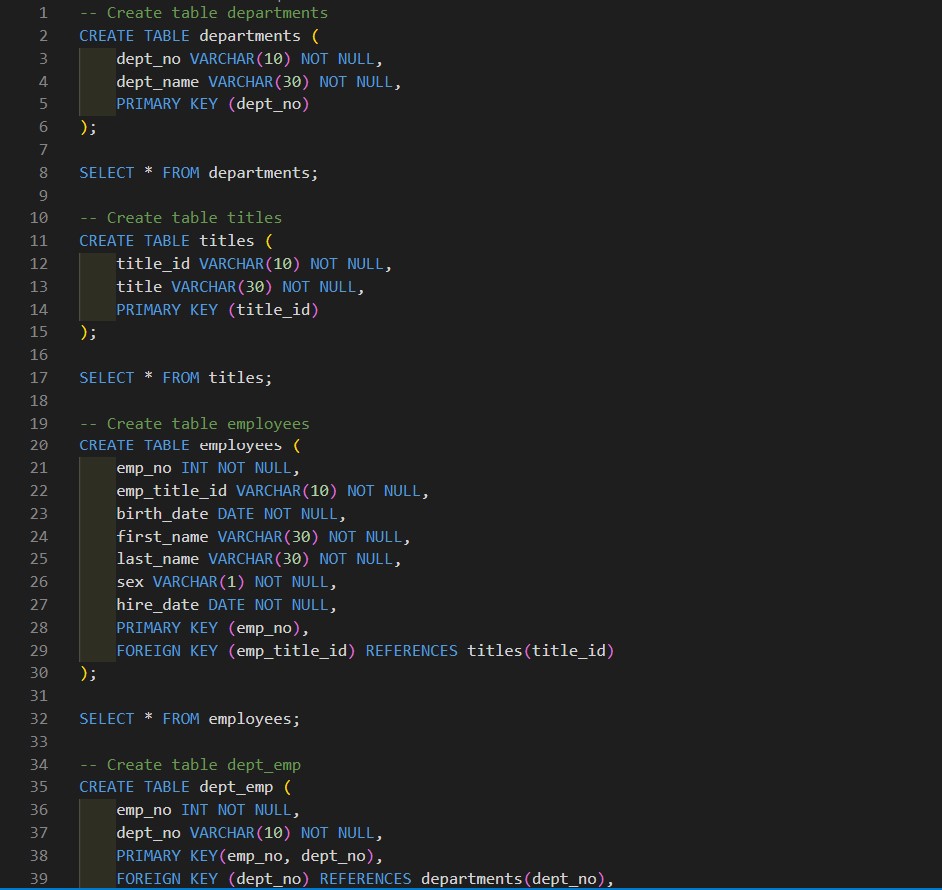Click line number 20 in gutter

tap(39, 445)
